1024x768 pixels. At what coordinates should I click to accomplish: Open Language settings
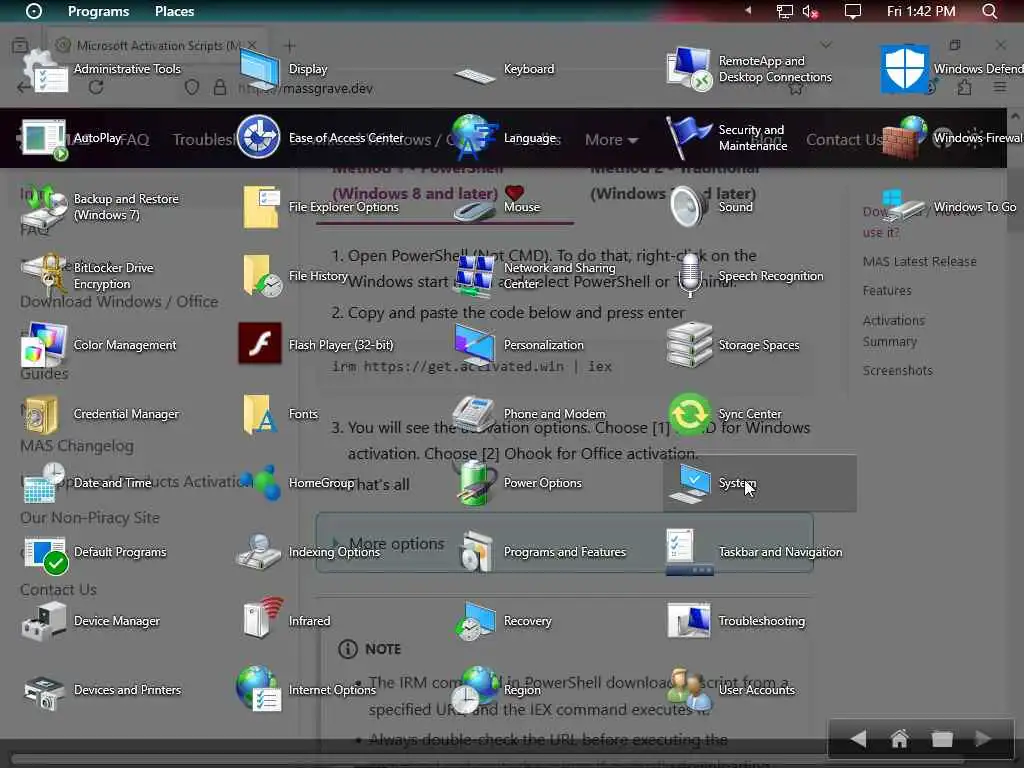tap(506, 138)
